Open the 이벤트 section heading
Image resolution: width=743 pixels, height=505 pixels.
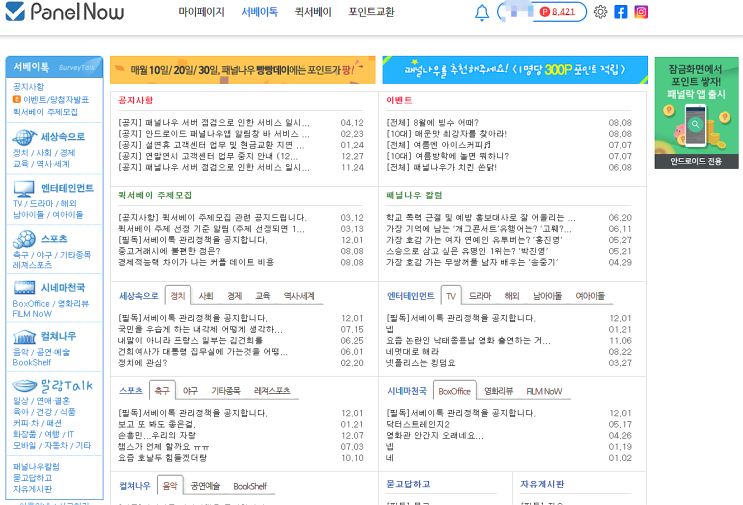[399, 100]
